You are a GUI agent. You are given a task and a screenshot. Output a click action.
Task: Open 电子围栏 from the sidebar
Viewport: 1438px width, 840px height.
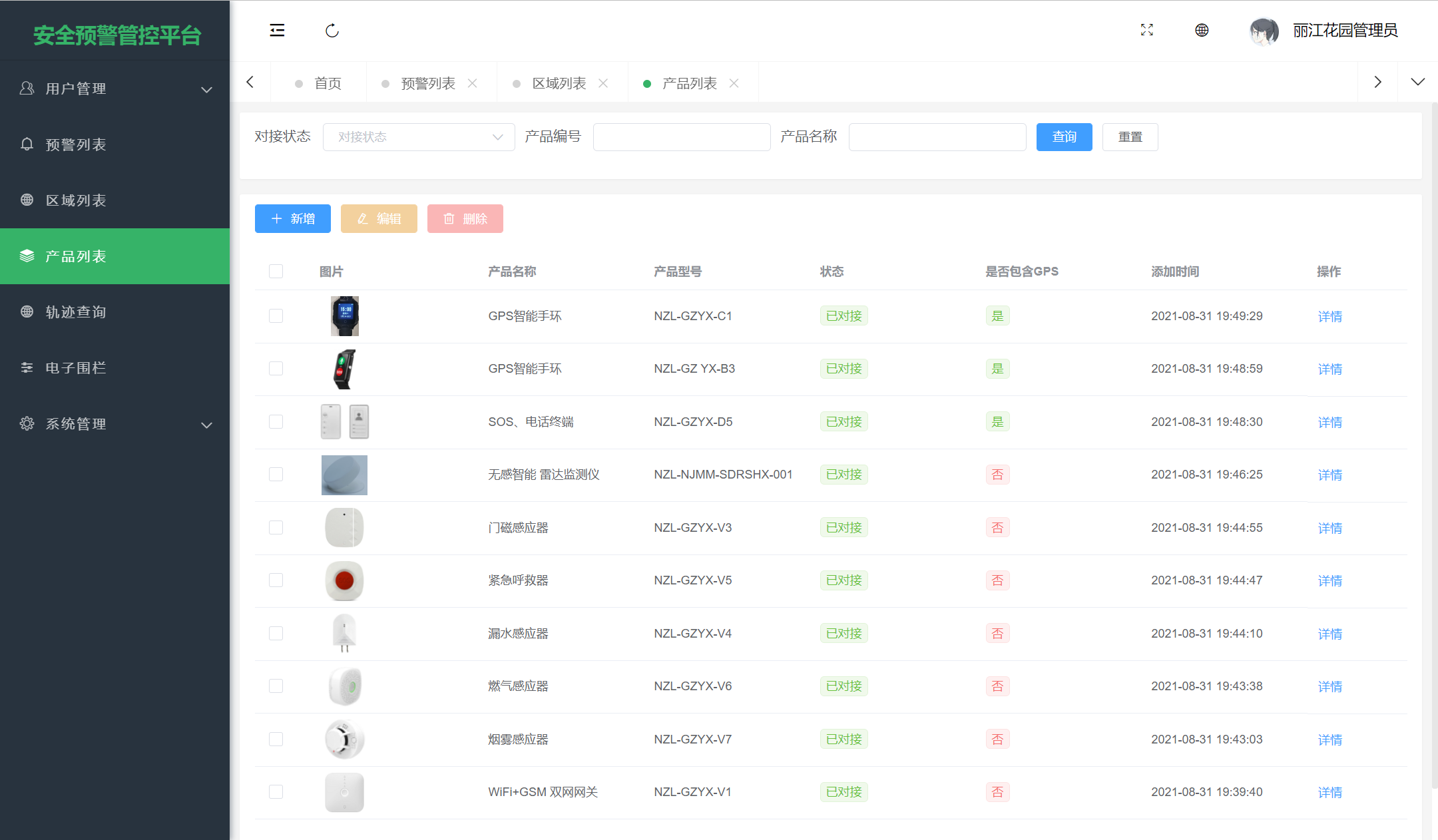tap(75, 367)
